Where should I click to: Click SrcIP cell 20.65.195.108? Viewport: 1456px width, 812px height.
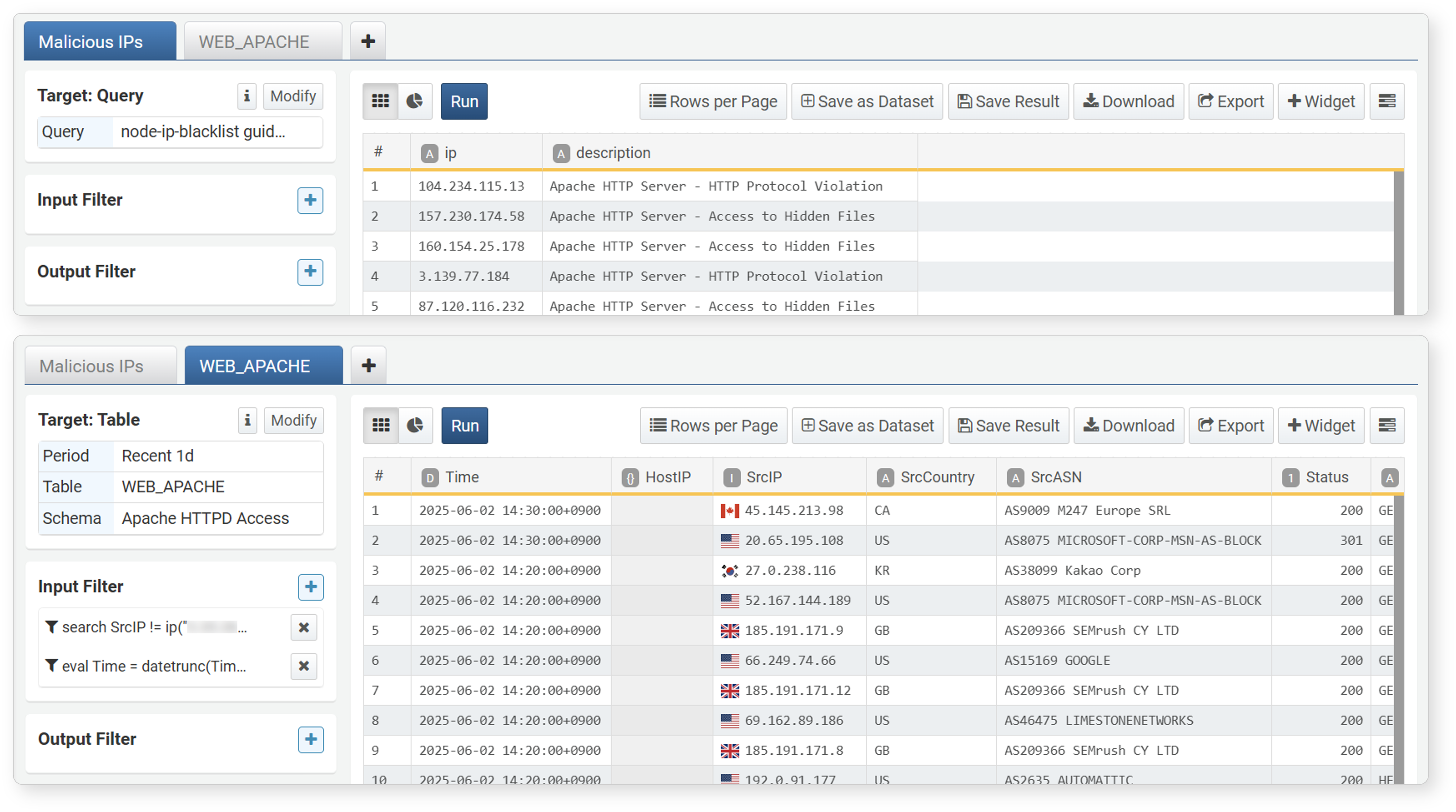789,541
